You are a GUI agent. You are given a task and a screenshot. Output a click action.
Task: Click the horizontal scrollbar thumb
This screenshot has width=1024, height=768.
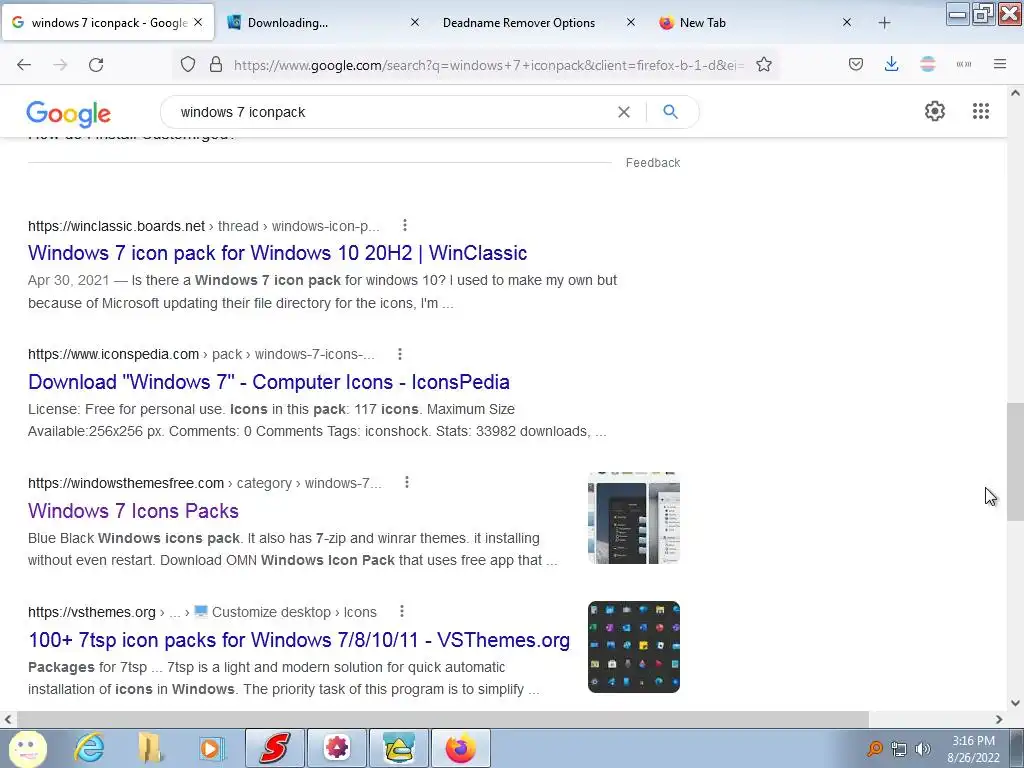coord(443,719)
